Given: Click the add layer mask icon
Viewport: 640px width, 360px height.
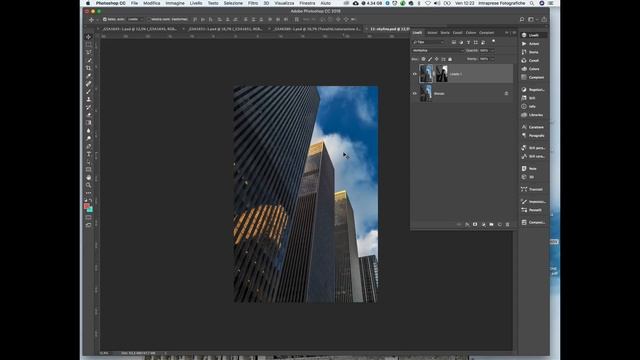Looking at the screenshot, I should coord(475,224).
